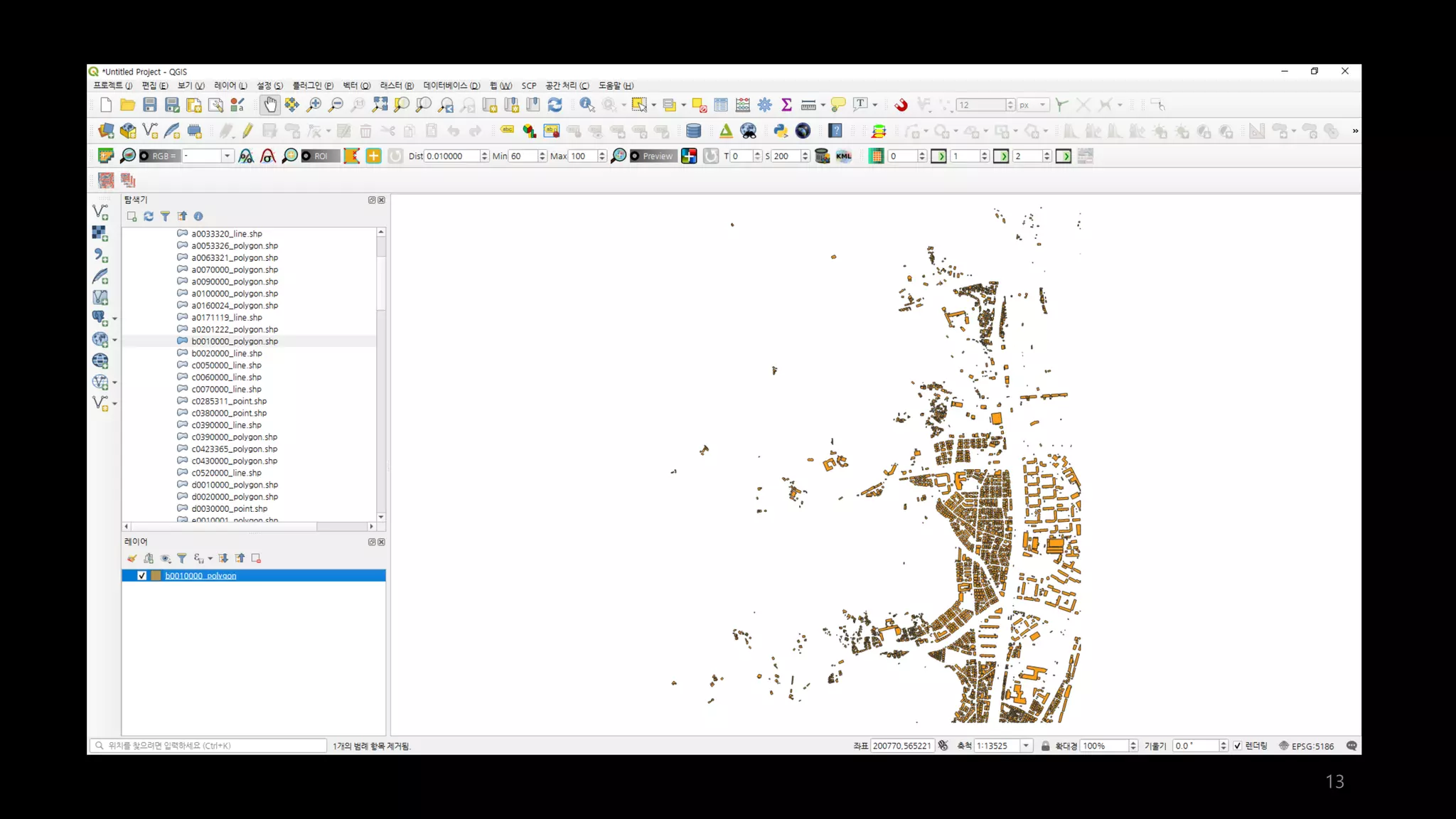
Task: Open the Python console icon
Action: click(781, 131)
